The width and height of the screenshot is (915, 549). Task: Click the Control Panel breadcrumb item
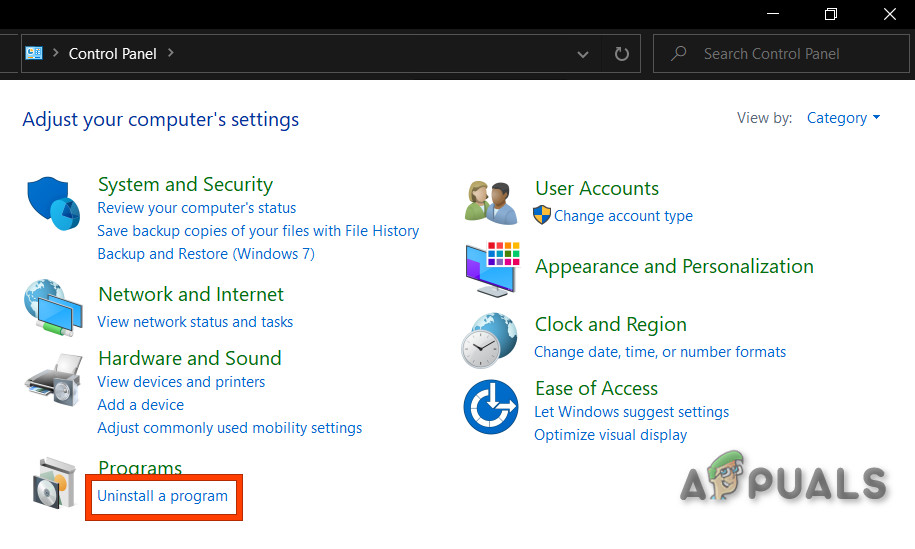(112, 54)
